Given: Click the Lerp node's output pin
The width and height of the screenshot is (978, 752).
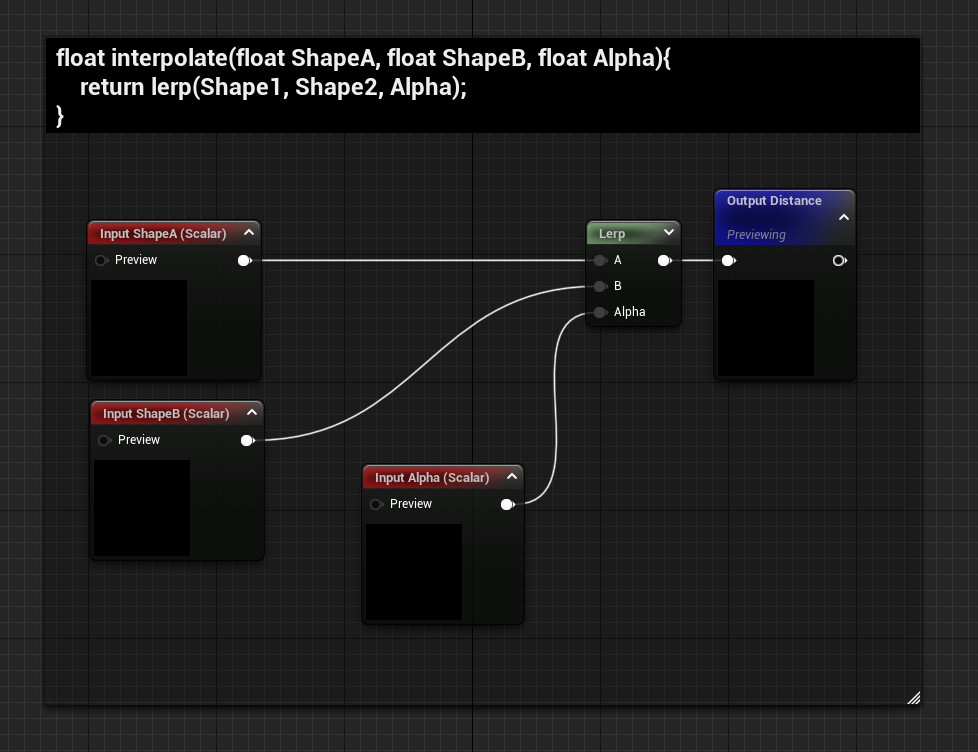Looking at the screenshot, I should coord(664,260).
